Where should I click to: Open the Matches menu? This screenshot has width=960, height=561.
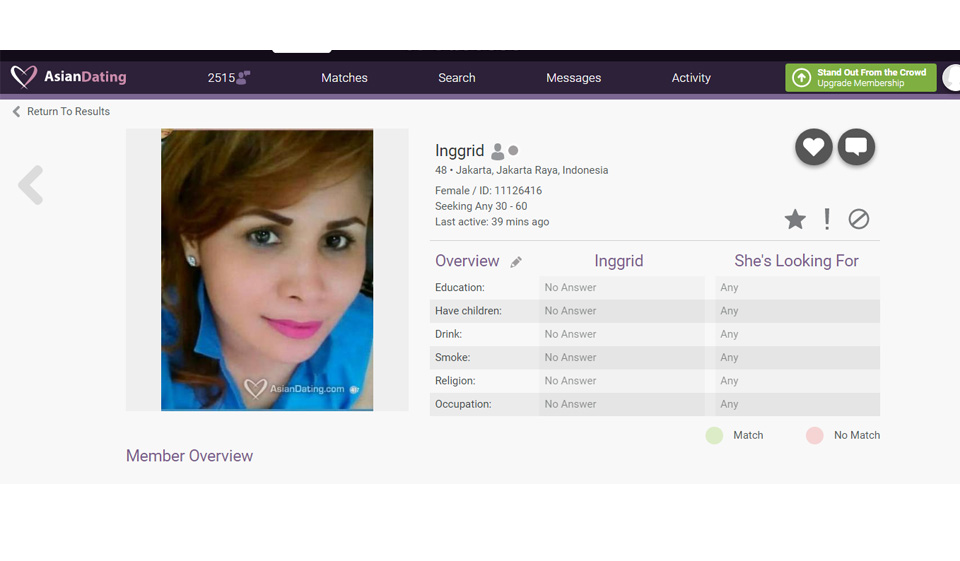pos(344,78)
